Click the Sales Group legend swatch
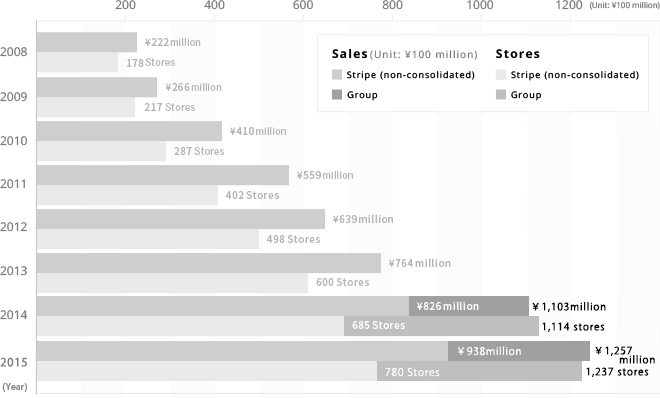Screen dimensions: 660x398 coord(337,95)
